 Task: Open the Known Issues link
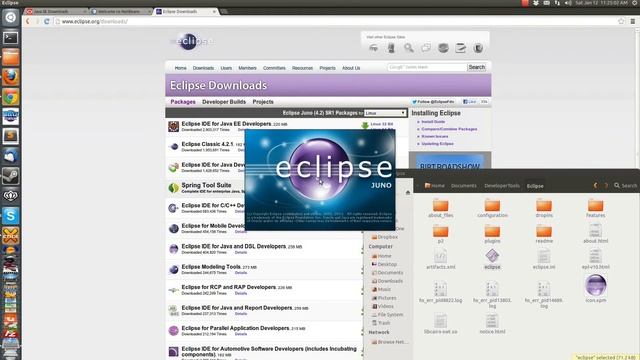pyautogui.click(x=435, y=136)
